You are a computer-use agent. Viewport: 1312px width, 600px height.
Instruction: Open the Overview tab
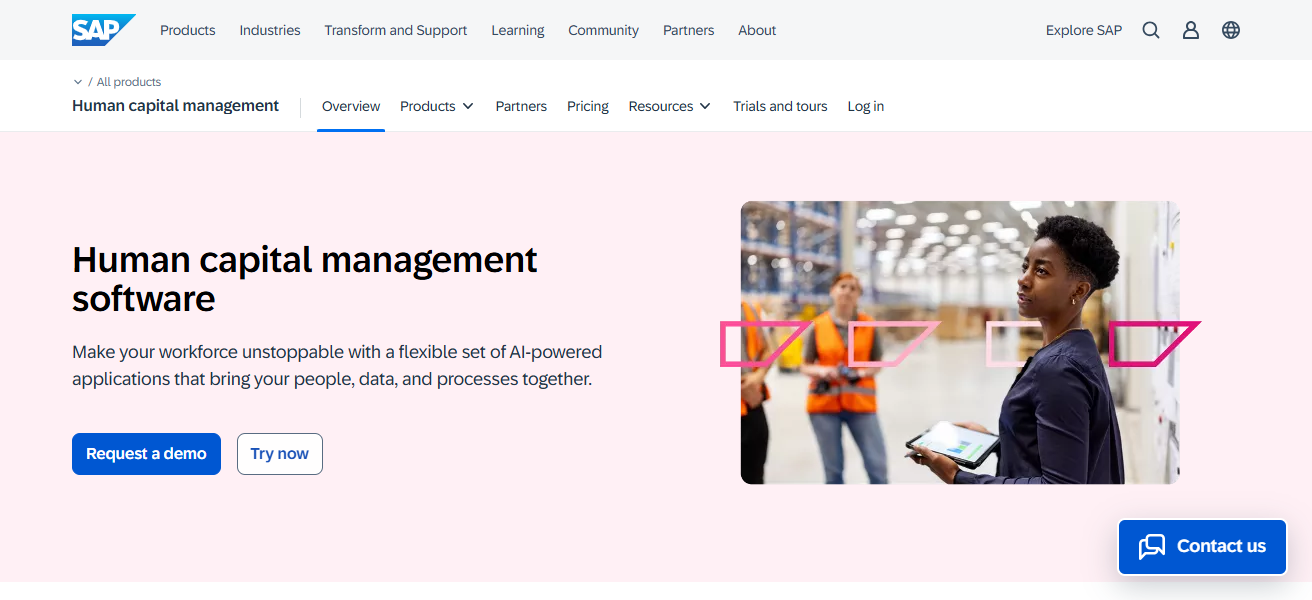coord(350,106)
